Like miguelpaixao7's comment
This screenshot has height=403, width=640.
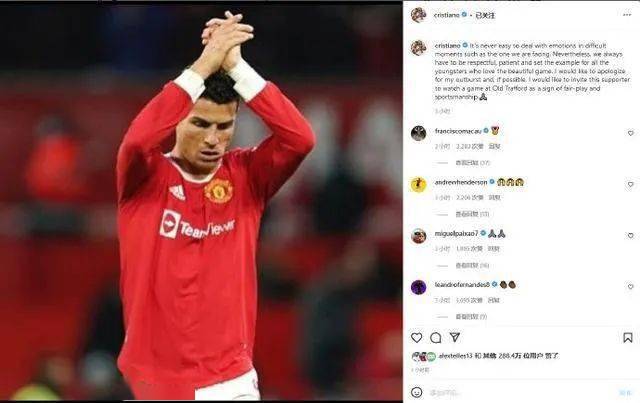tap(631, 236)
